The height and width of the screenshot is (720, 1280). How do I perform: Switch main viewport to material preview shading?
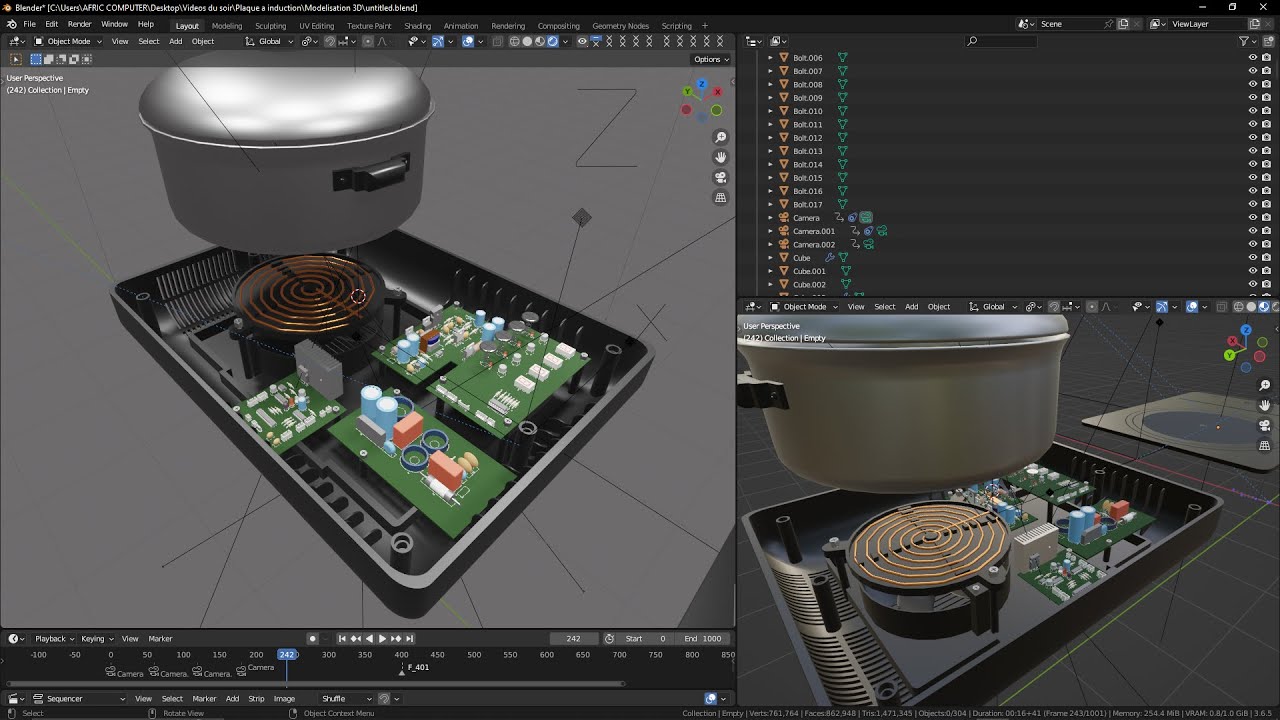coord(540,41)
